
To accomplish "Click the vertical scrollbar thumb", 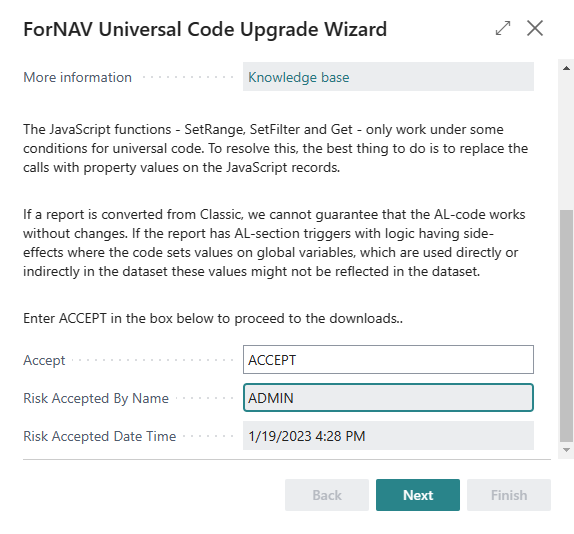I will point(566,326).
